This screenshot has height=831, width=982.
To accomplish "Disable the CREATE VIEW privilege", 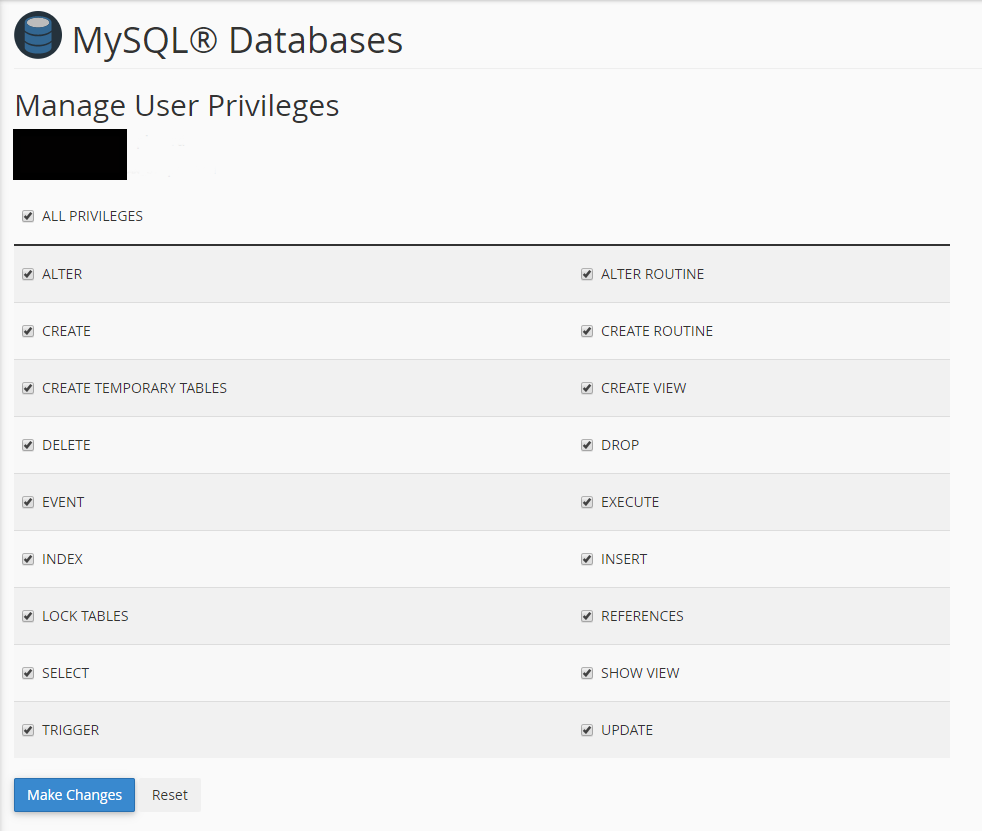I will pyautogui.click(x=587, y=388).
